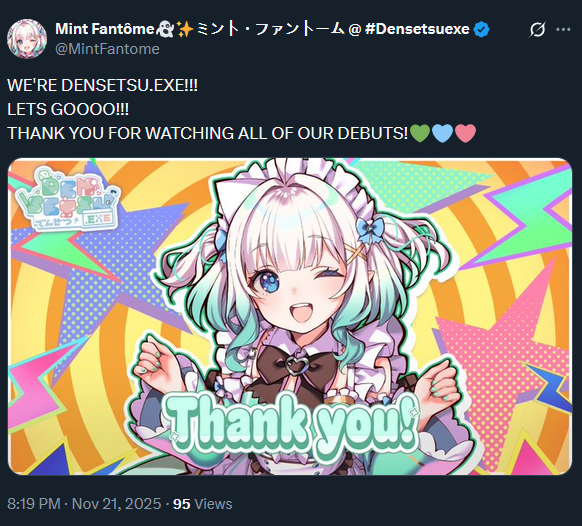Open the attached Thank you artwork image
Viewport: 582px width, 526px height.
point(290,316)
